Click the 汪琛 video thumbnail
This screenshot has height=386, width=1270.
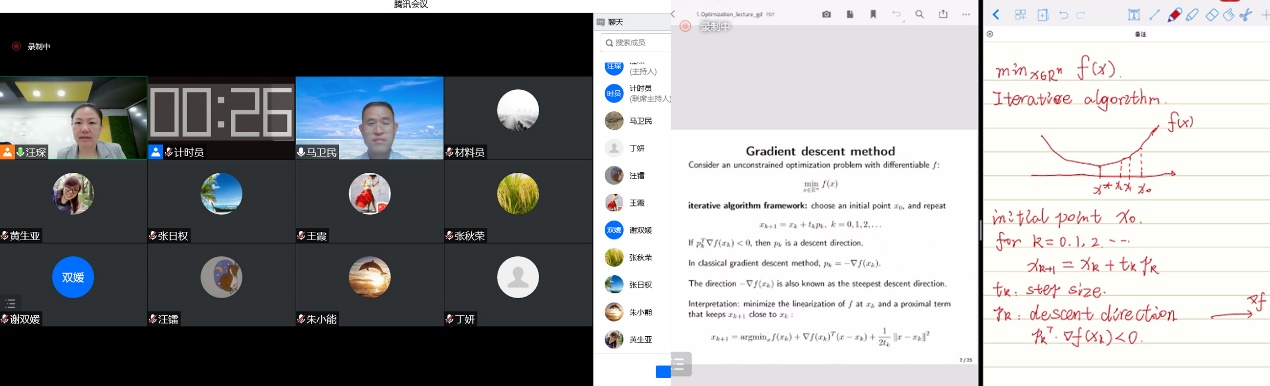tap(74, 118)
